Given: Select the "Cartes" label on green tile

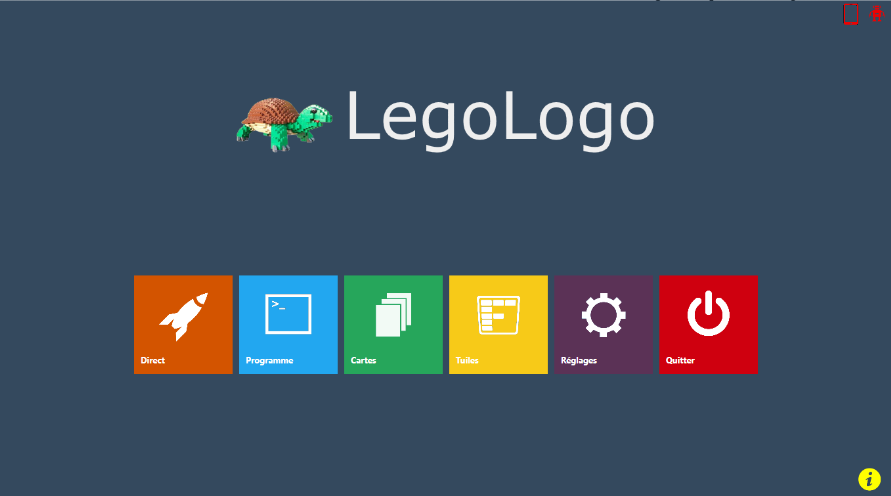Looking at the screenshot, I should point(363,360).
